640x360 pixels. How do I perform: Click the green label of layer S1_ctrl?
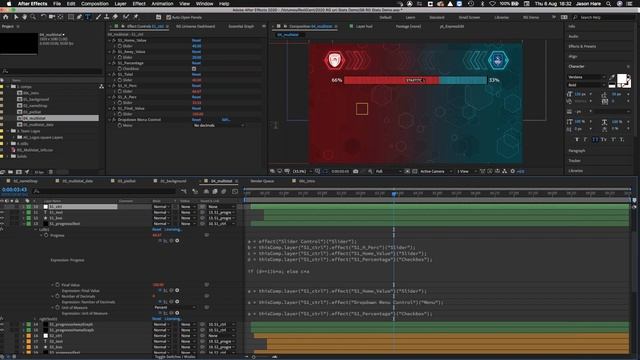click(29, 207)
